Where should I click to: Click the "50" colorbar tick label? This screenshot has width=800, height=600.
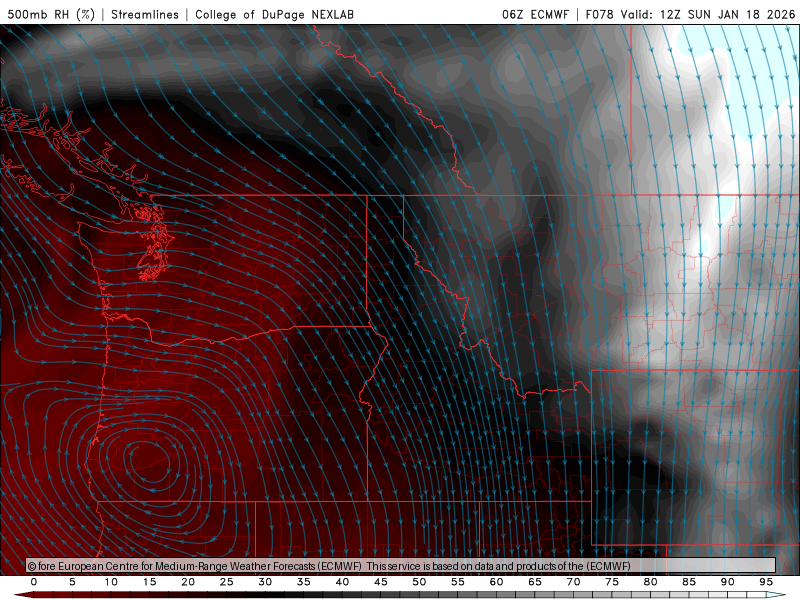[x=419, y=582]
